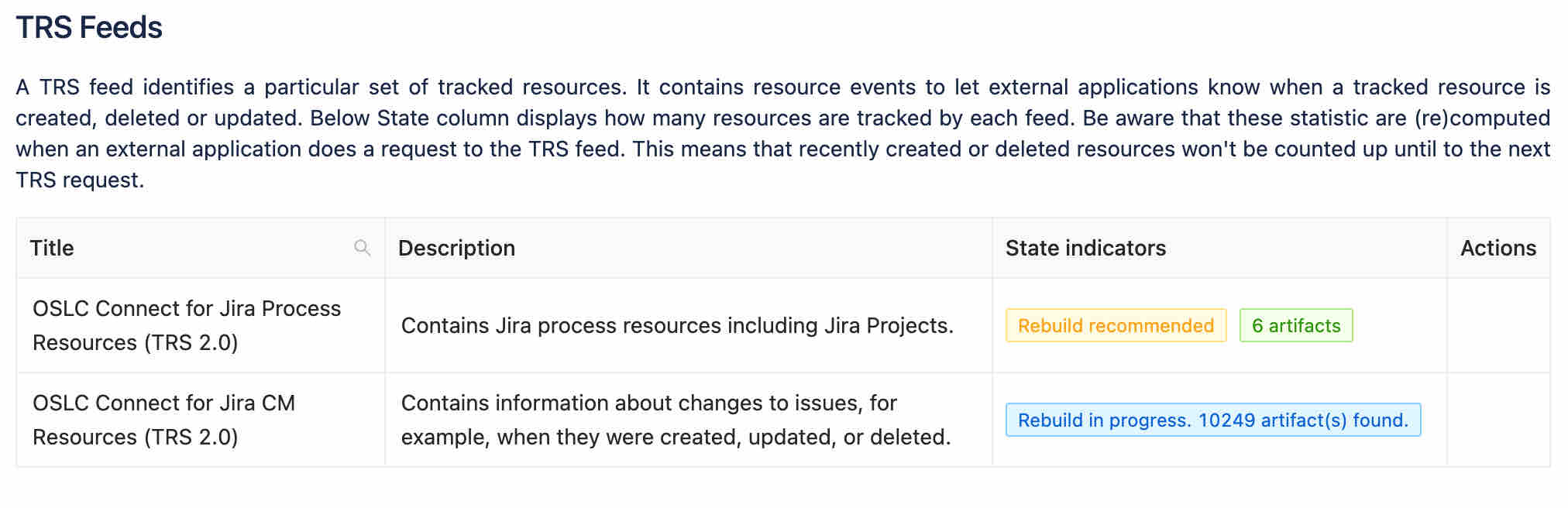
Task: Click empty Actions cell of Process Resources row
Action: [1498, 325]
